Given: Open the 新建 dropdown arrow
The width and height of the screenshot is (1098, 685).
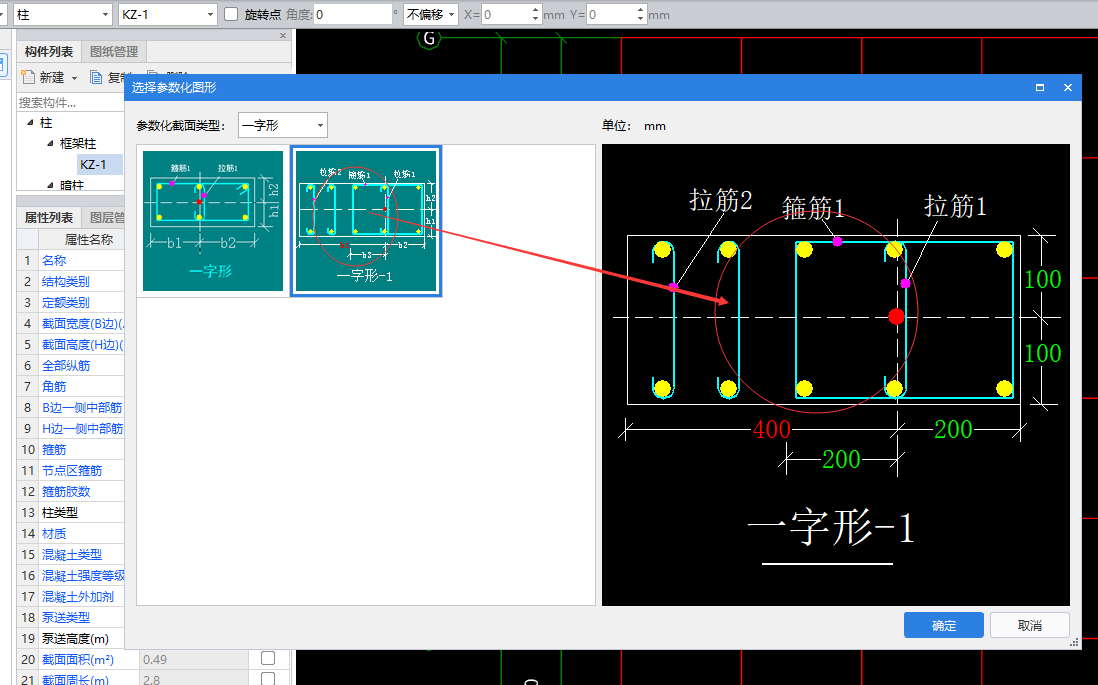Looking at the screenshot, I should click(74, 78).
